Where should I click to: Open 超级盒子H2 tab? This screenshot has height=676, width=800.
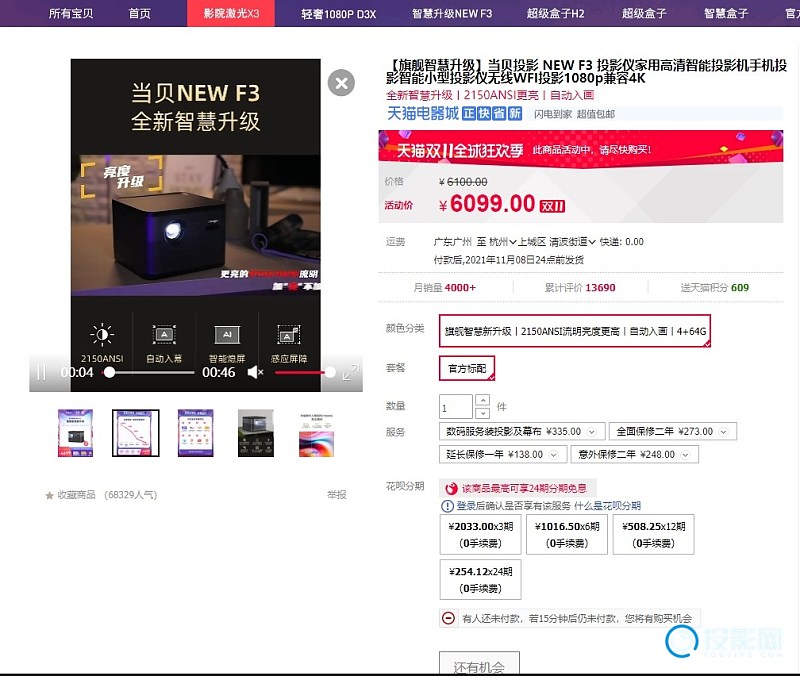pos(556,13)
